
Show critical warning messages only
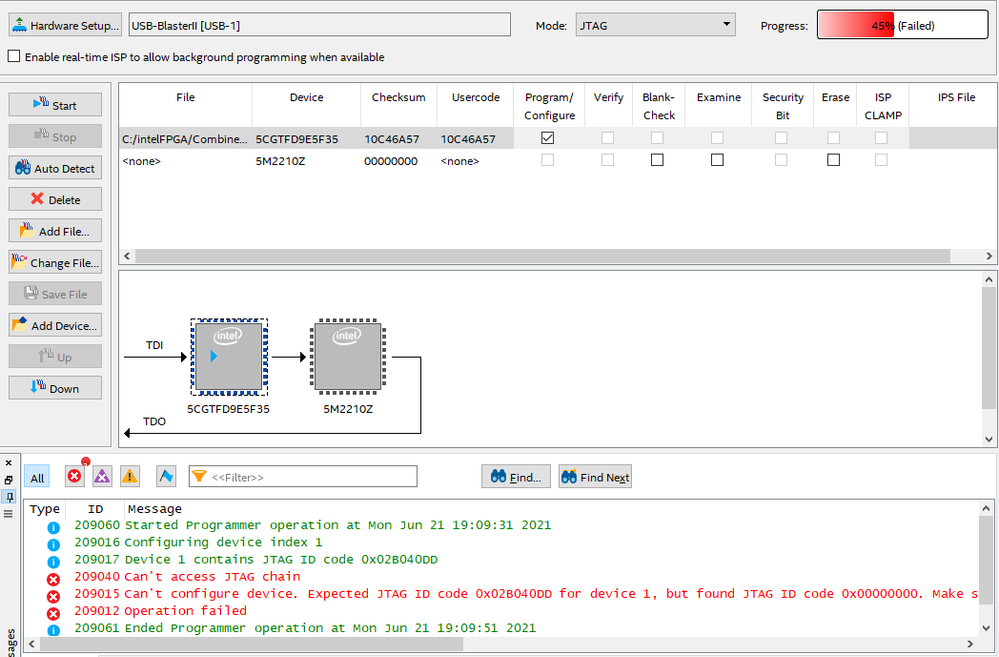(102, 477)
